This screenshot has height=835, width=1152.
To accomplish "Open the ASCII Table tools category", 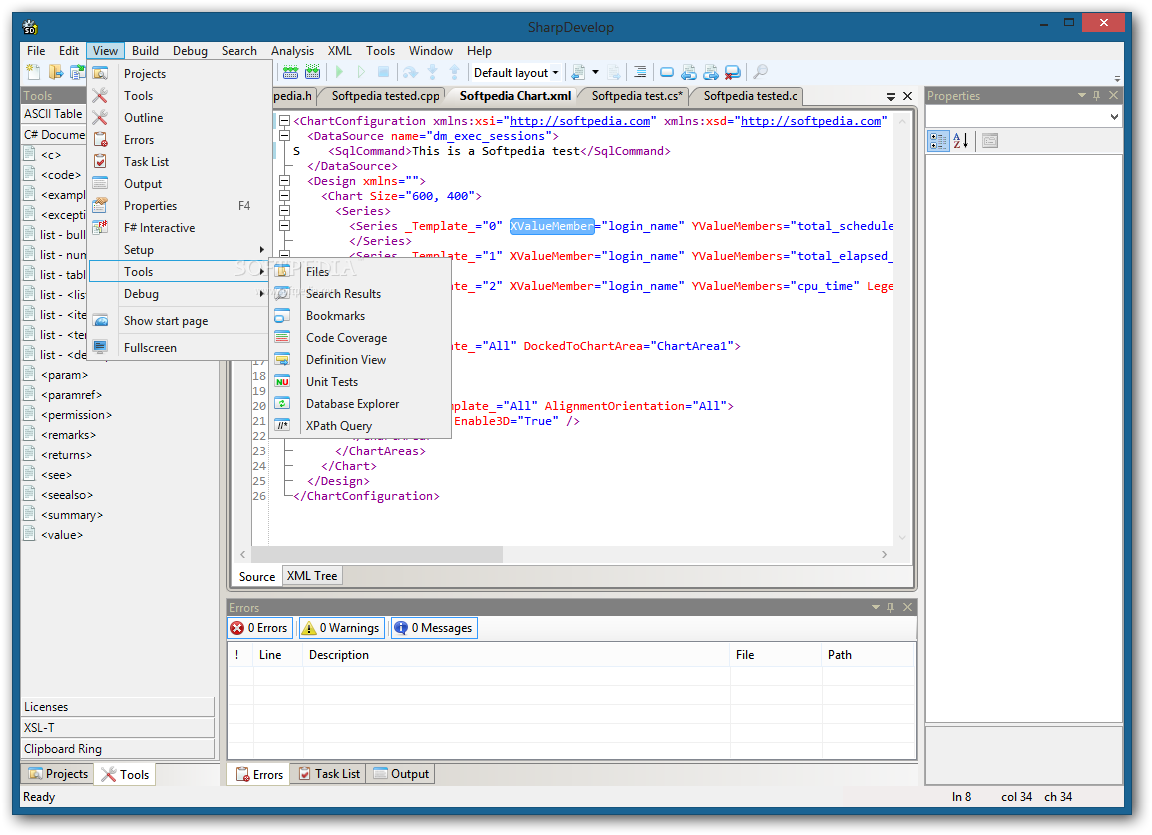I will click(54, 114).
